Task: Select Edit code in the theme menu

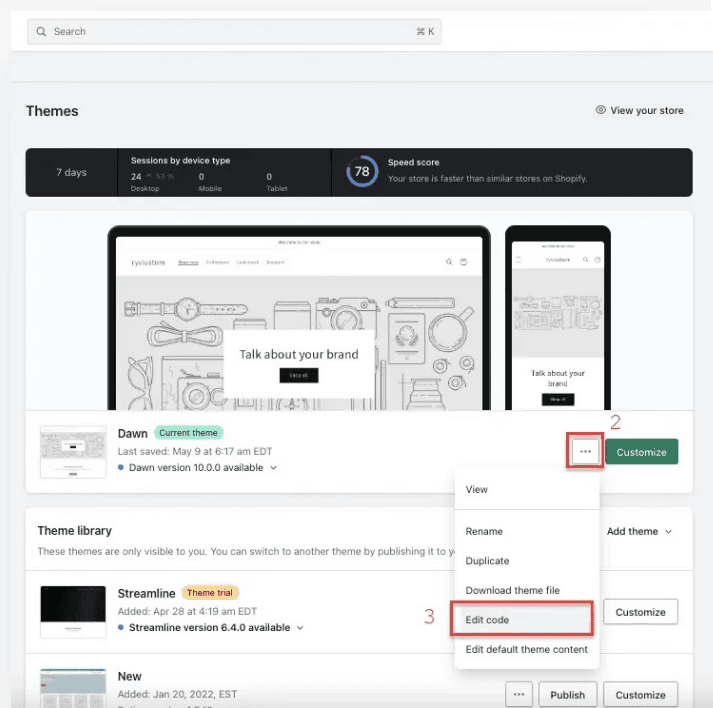Action: pos(522,619)
